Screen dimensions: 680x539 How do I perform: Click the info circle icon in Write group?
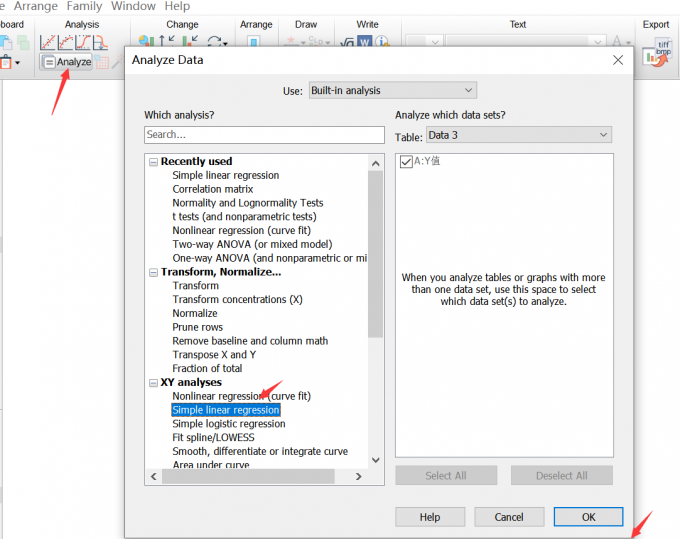[x=382, y=42]
